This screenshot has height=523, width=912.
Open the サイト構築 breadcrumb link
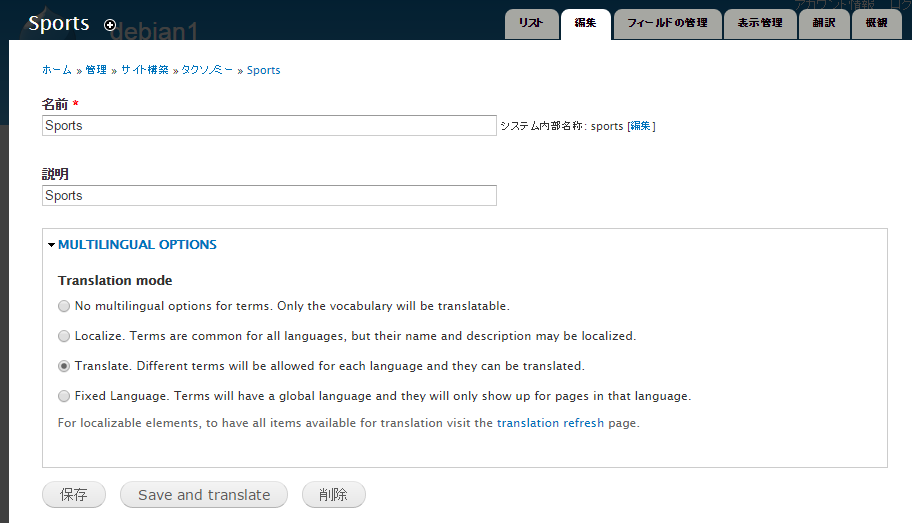pyautogui.click(x=144, y=70)
